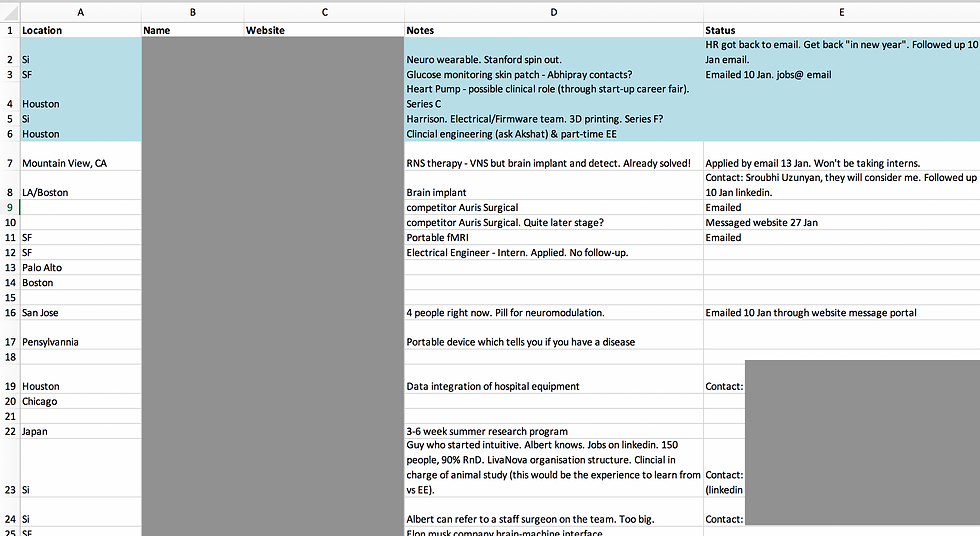Select 'Chicago' location cell

click(x=81, y=401)
